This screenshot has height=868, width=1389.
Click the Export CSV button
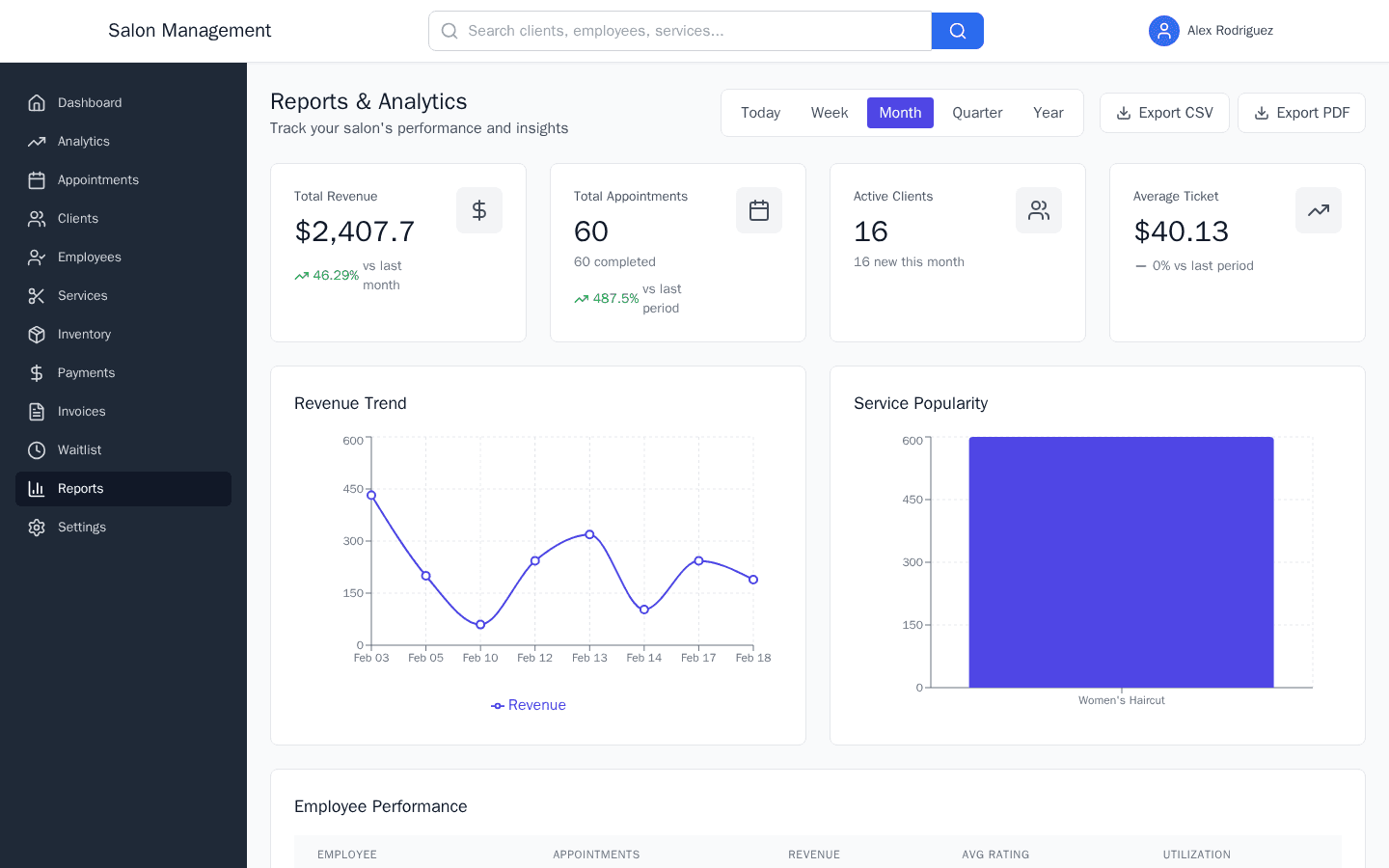(1164, 113)
